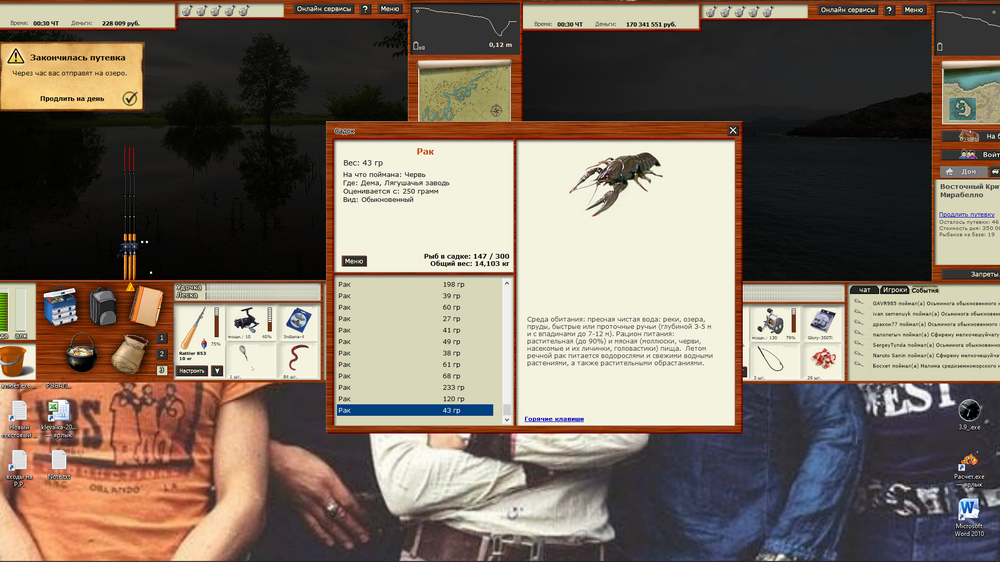The image size is (1000, 562).
Task: Select the Рак 198 гр row
Action: click(x=415, y=285)
